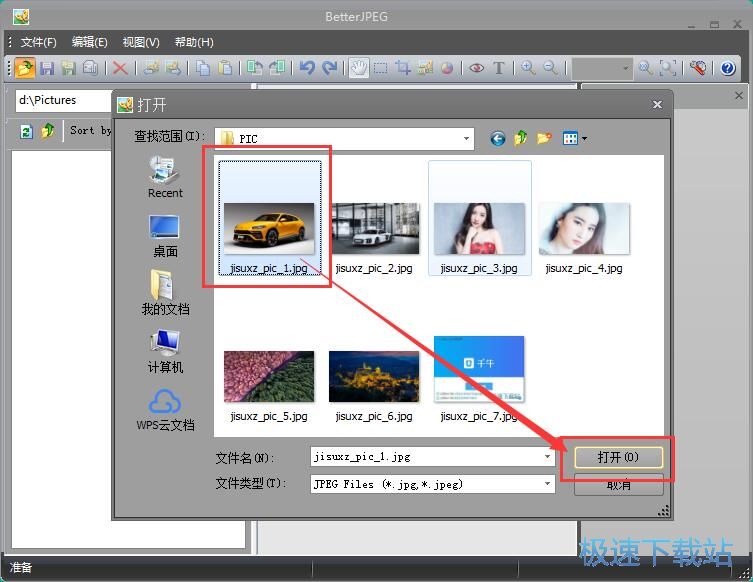Select the Text tool in toolbar

tap(498, 68)
